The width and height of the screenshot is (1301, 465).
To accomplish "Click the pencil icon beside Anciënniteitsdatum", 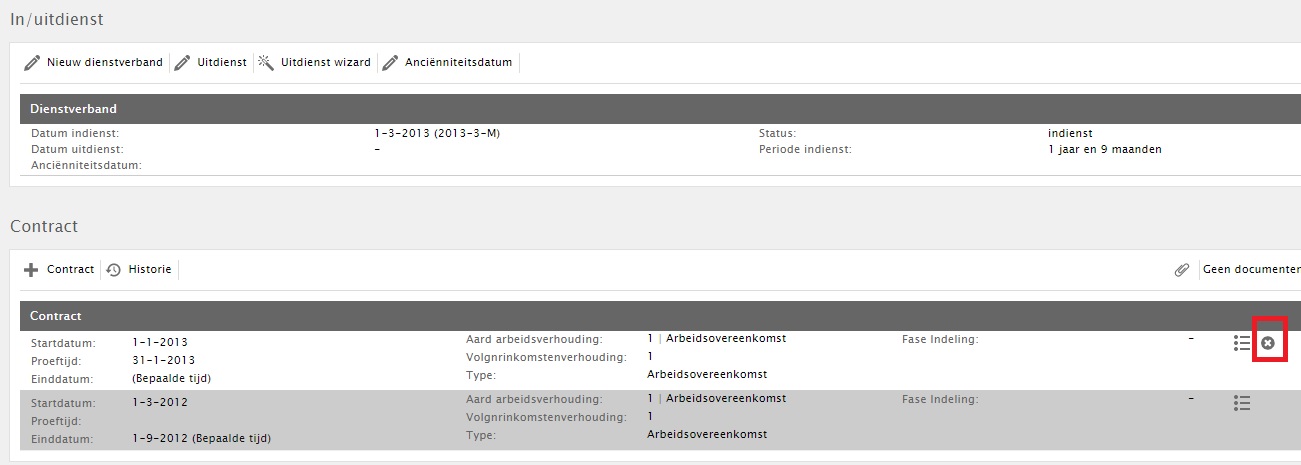I will [390, 63].
